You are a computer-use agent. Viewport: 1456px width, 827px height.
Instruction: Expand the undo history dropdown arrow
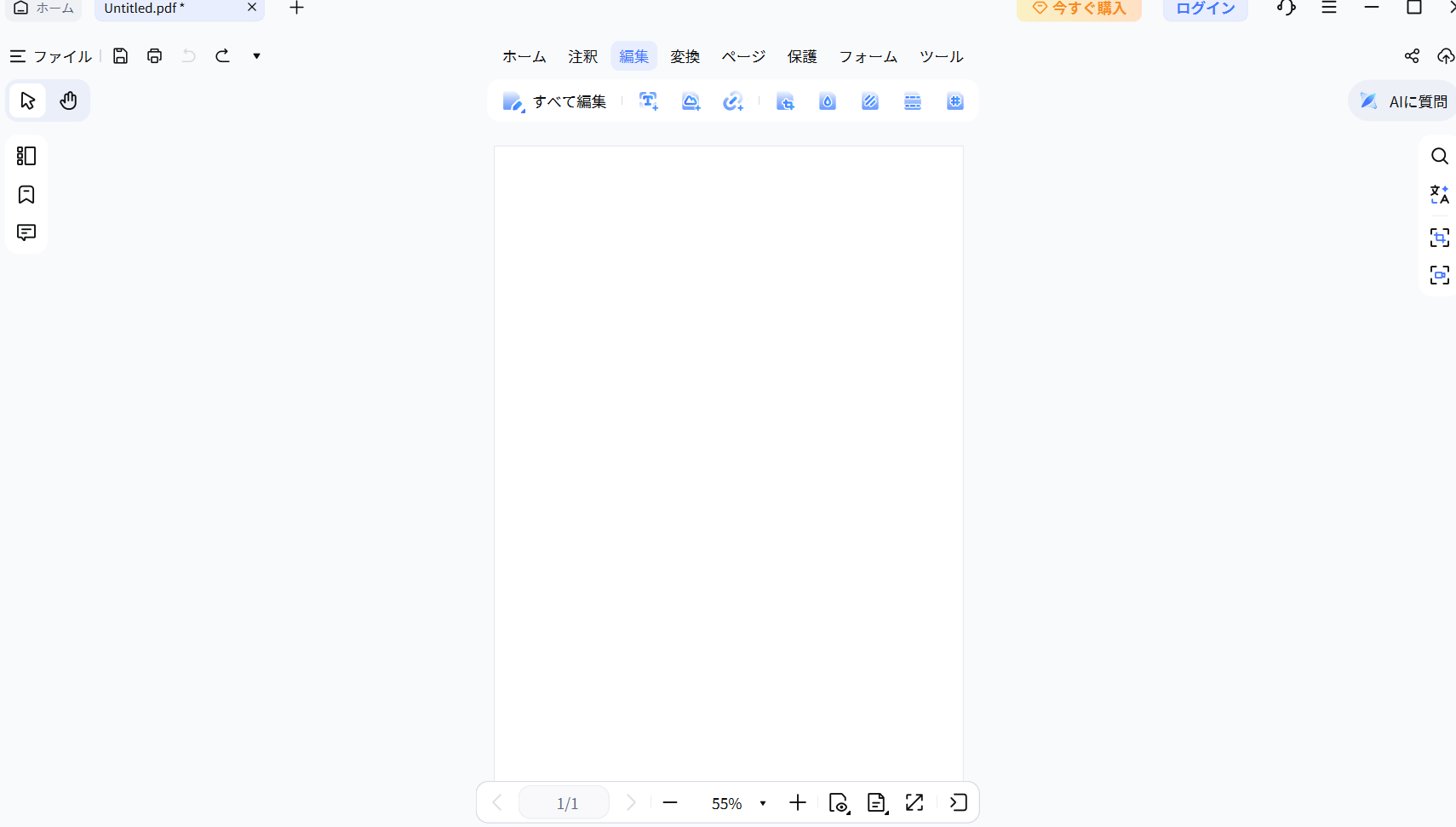[255, 55]
